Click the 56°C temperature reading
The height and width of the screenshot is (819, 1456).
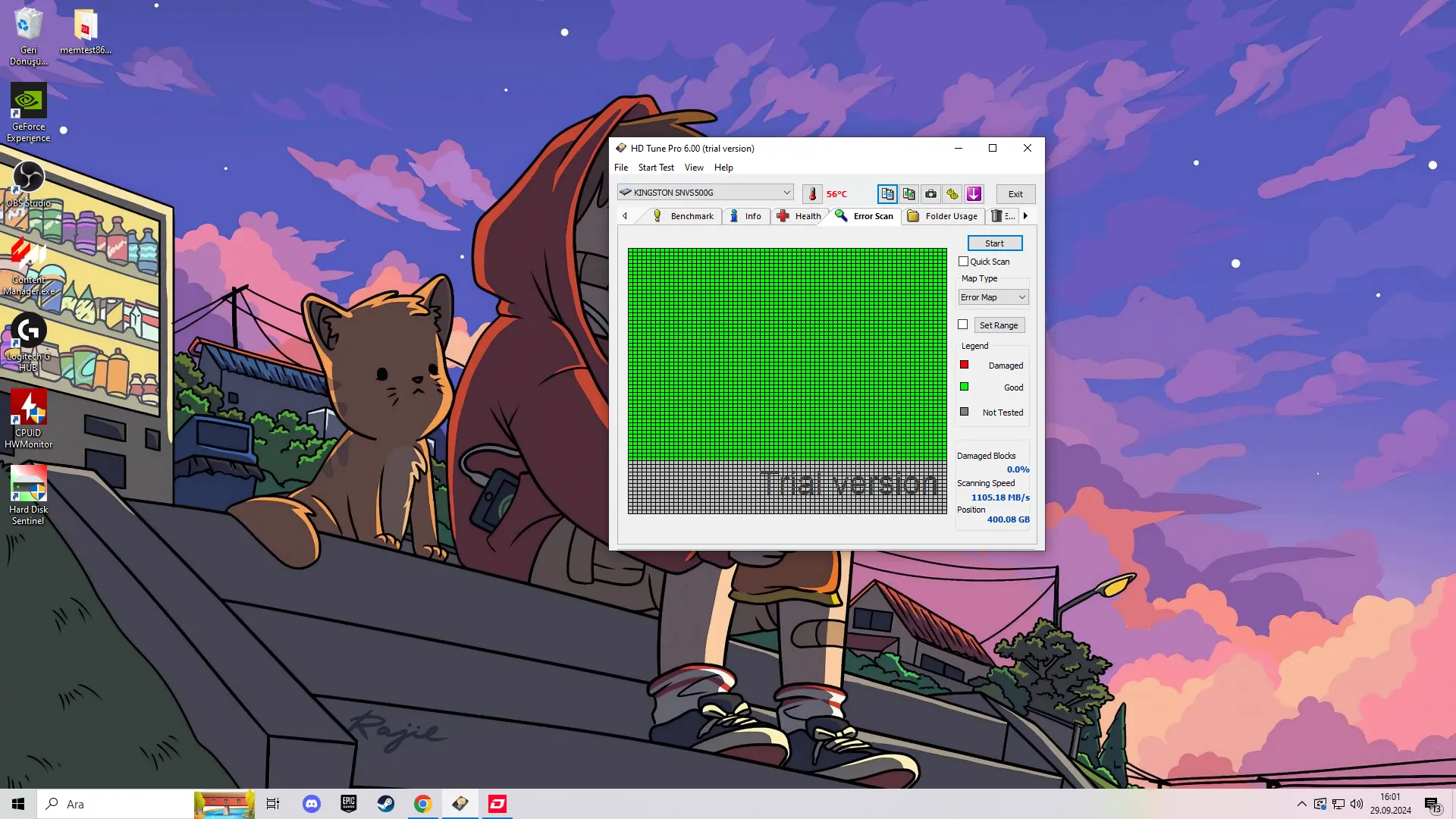836,194
